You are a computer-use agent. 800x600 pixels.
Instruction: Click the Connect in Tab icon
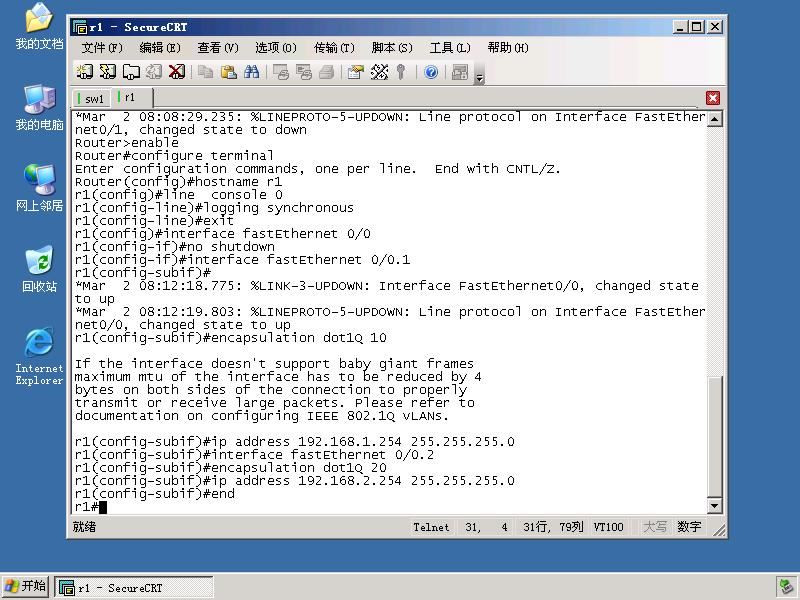point(131,72)
